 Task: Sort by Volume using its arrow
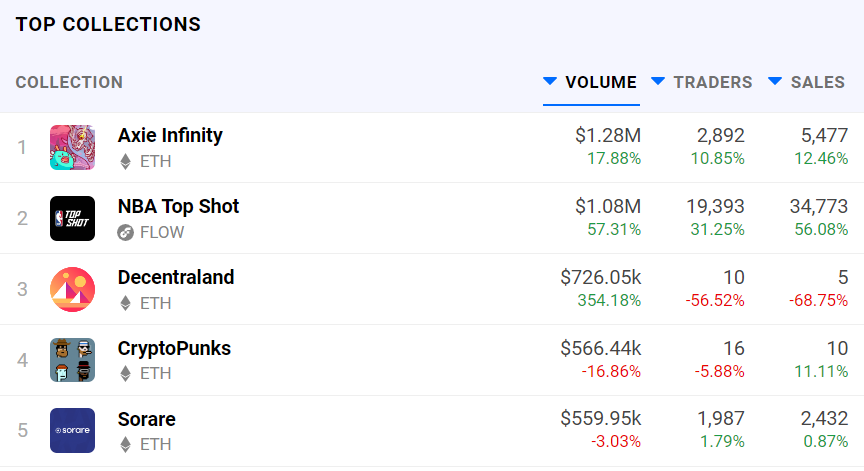tap(550, 81)
